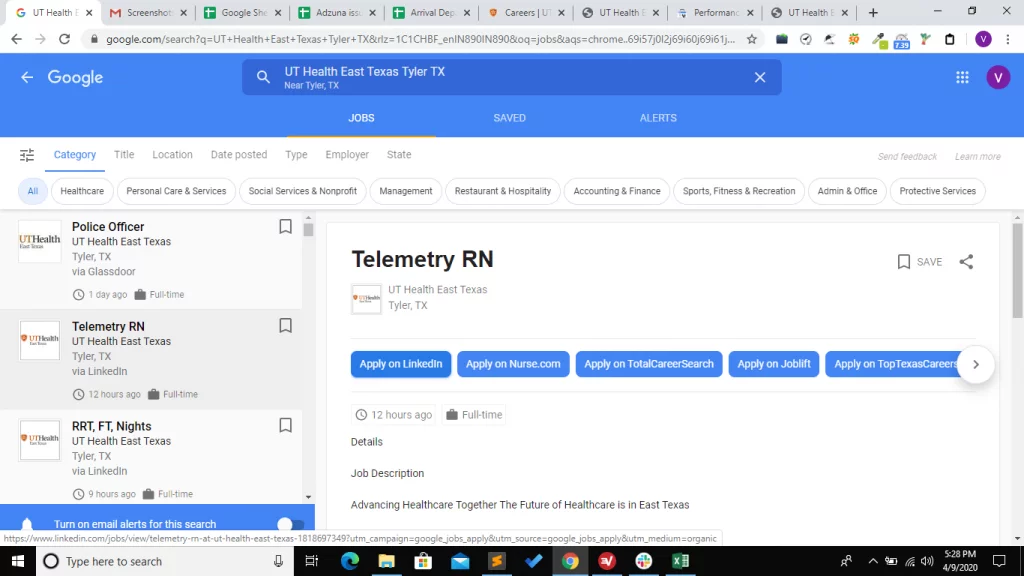
Task: Open the Windows Start menu
Action: (x=18, y=561)
